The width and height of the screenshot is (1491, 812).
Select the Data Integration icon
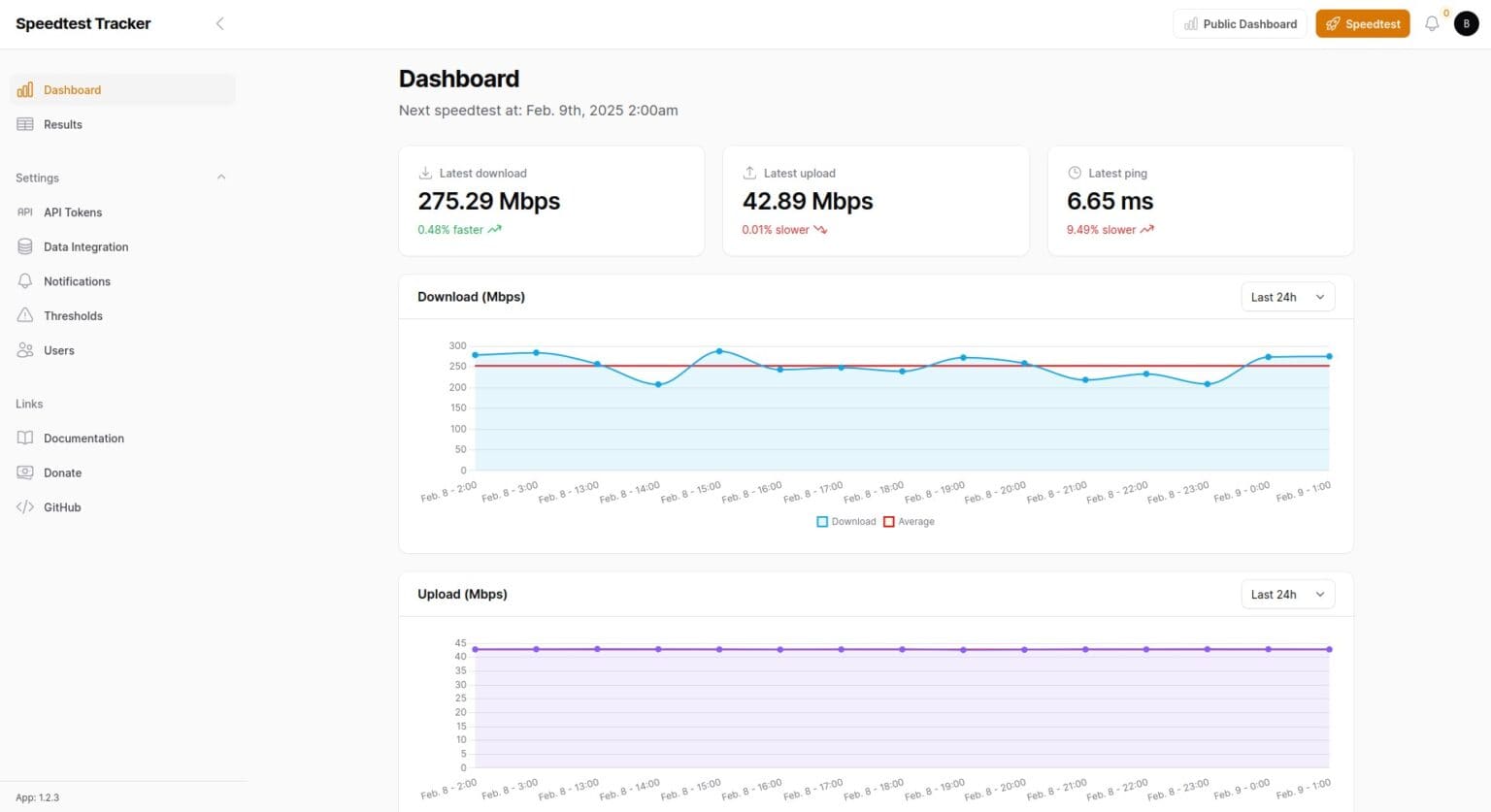(x=24, y=246)
